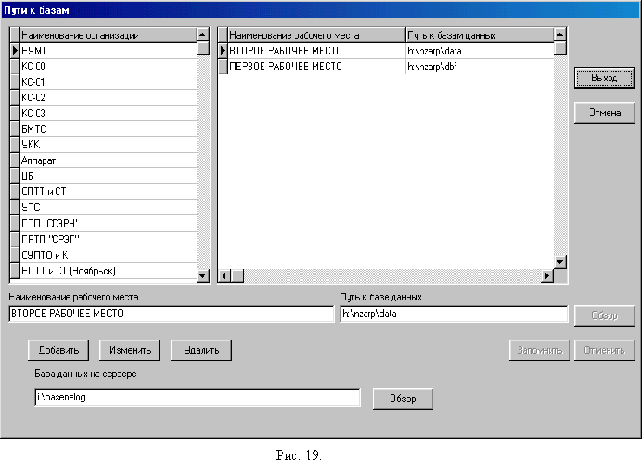Click the workplace name column header
643x474 pixels.
[x=316, y=35]
